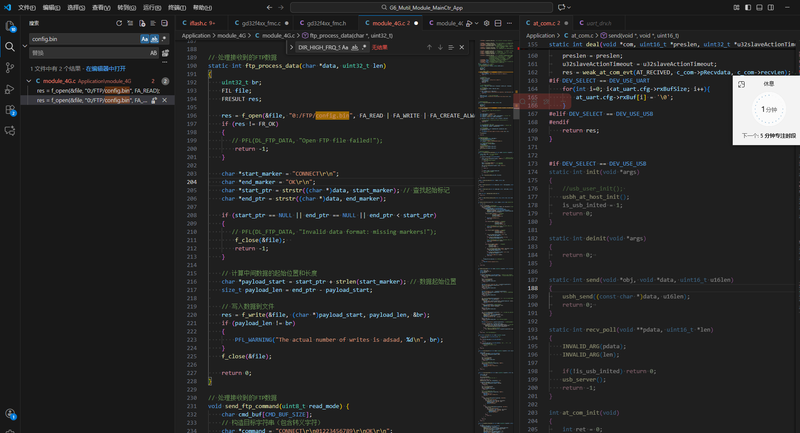800x433 pixels.
Task: Collapse the replace field toggle chevron
Action: [x=24, y=45]
